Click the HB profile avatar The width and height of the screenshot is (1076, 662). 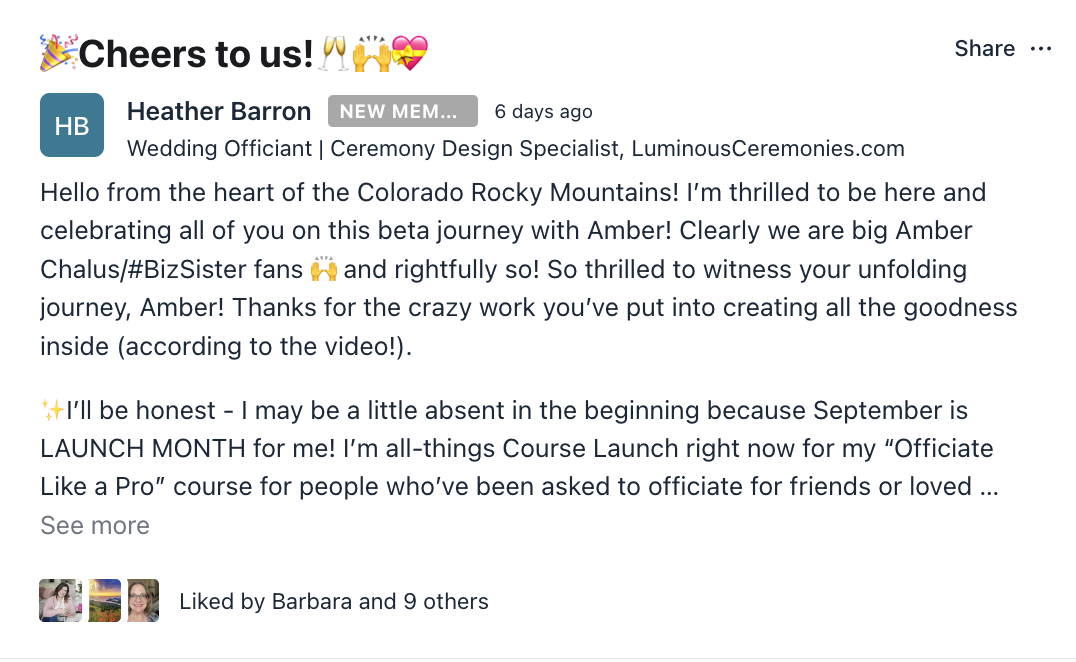[x=72, y=125]
